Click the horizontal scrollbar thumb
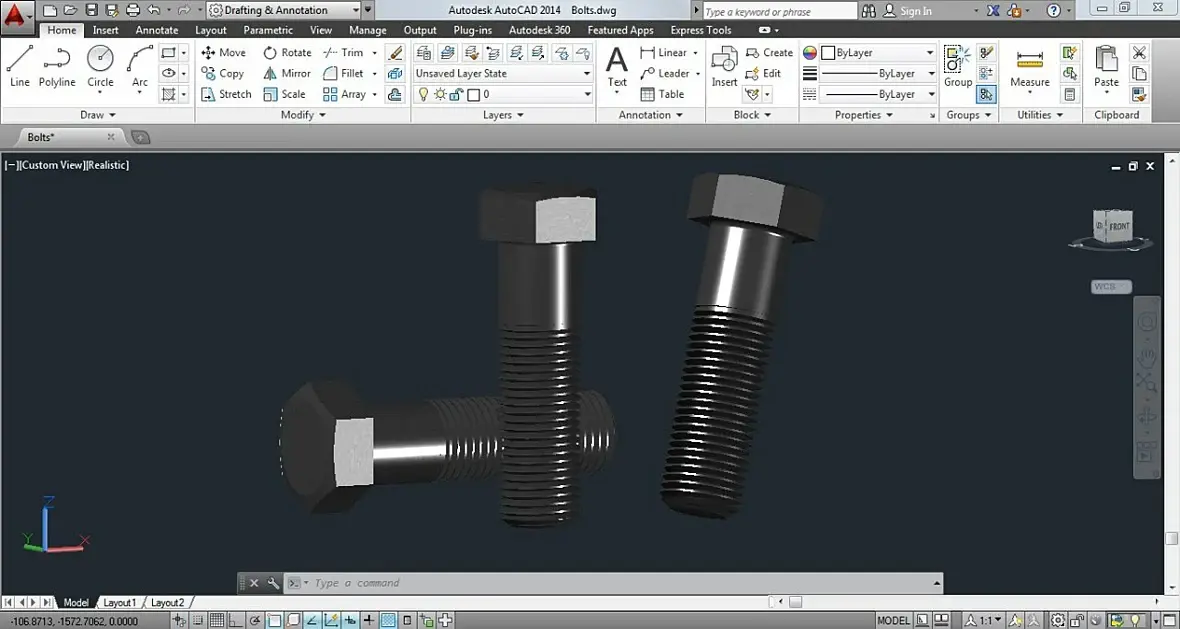 coord(795,602)
